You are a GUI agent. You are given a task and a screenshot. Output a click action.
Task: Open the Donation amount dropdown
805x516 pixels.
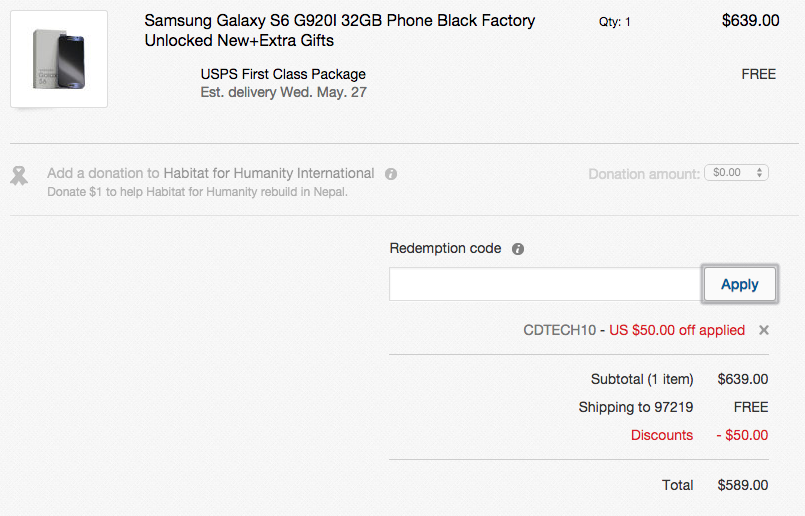(x=736, y=173)
